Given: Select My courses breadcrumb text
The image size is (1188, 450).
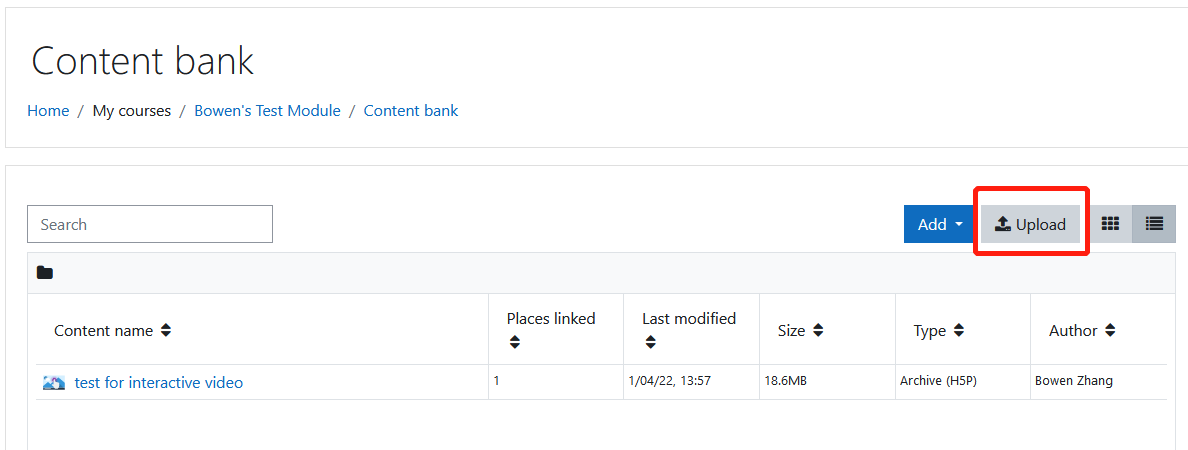Looking at the screenshot, I should [132, 111].
